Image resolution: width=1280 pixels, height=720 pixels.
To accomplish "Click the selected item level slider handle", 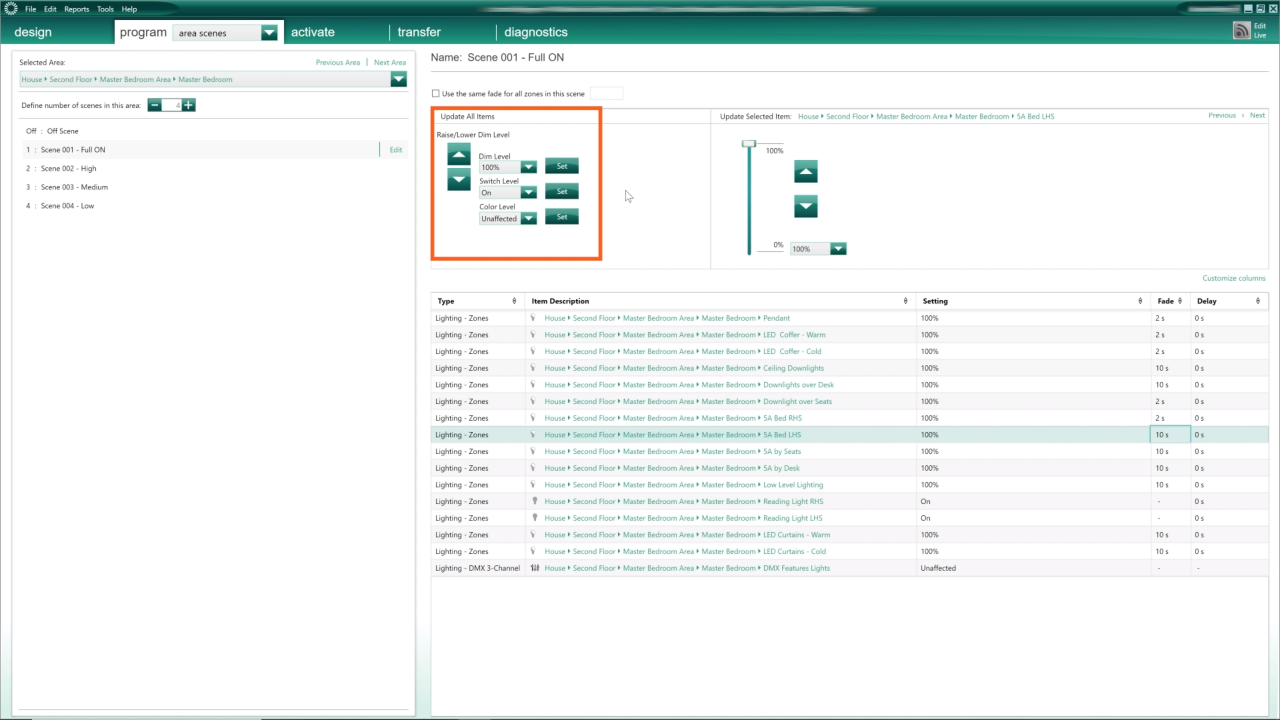I will click(x=749, y=144).
